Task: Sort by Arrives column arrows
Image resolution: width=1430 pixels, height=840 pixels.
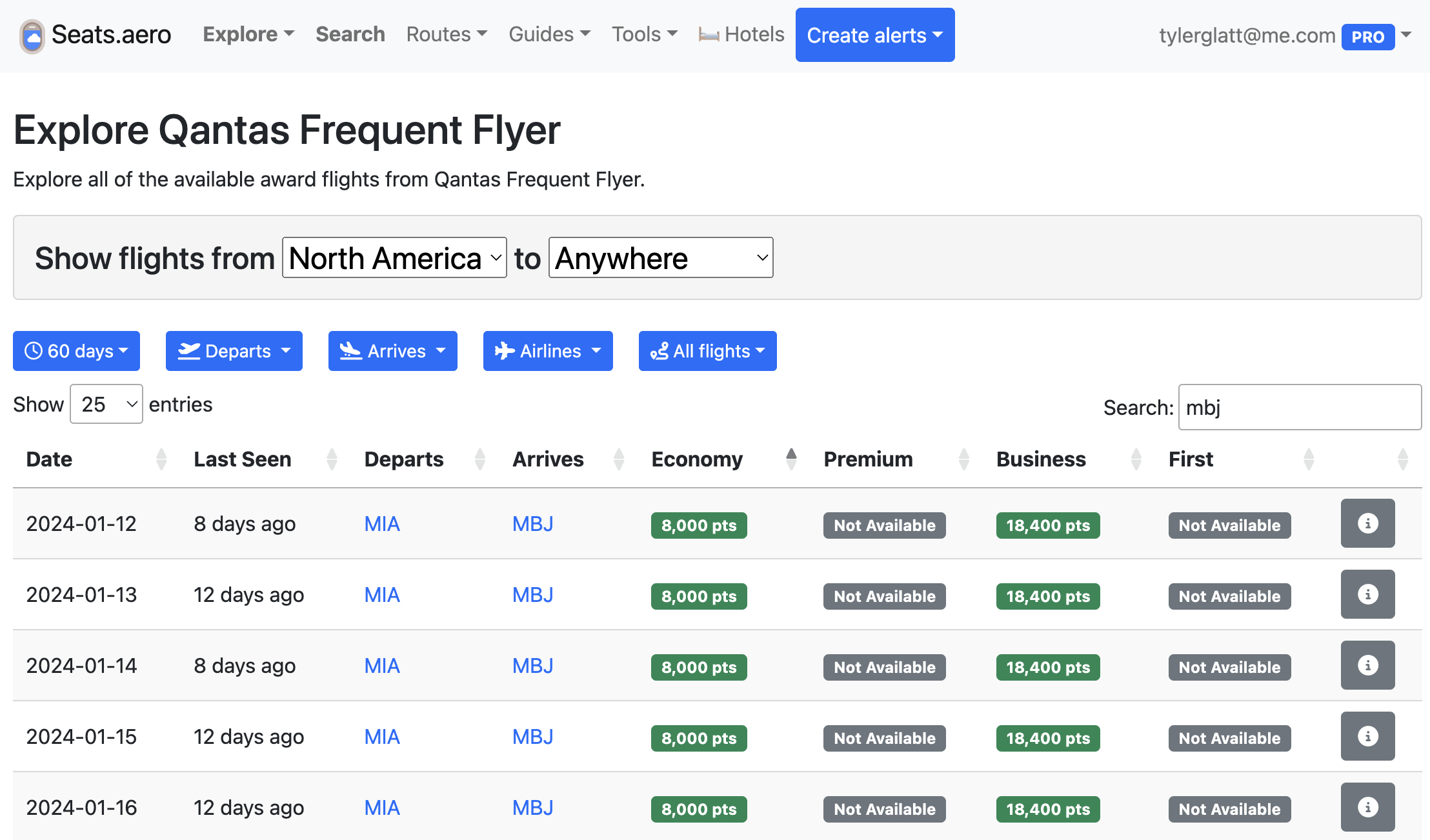Action: point(619,459)
